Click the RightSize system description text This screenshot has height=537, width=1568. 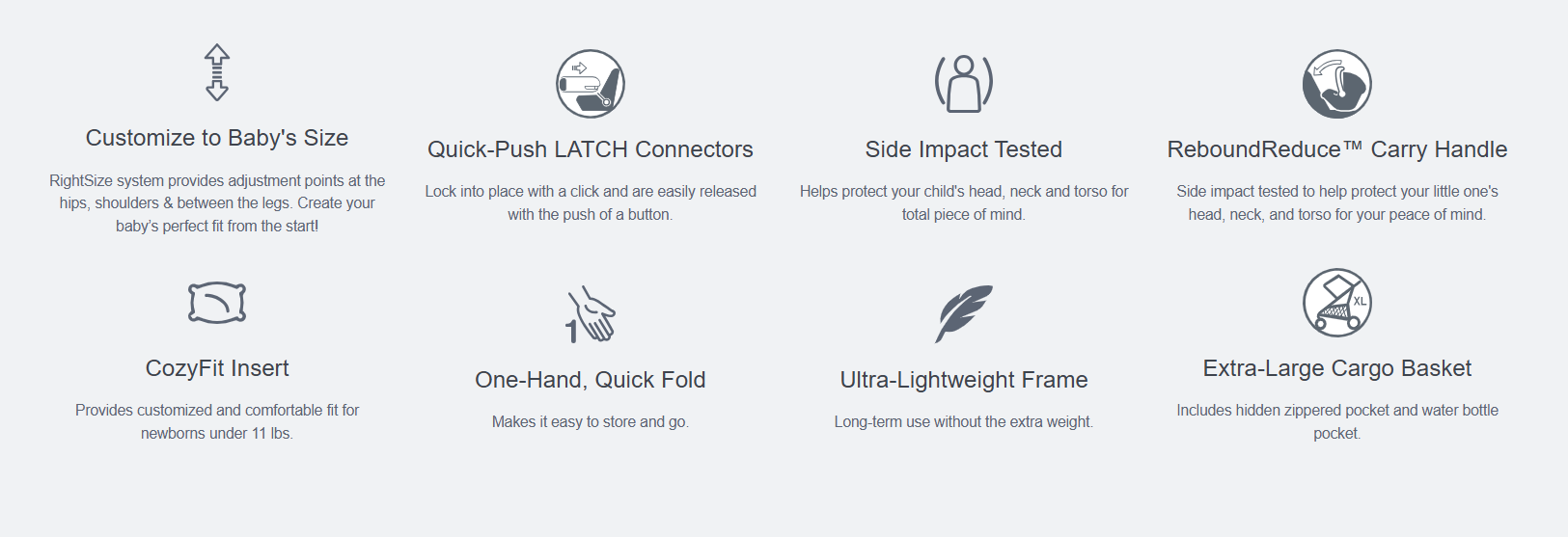pyautogui.click(x=217, y=203)
